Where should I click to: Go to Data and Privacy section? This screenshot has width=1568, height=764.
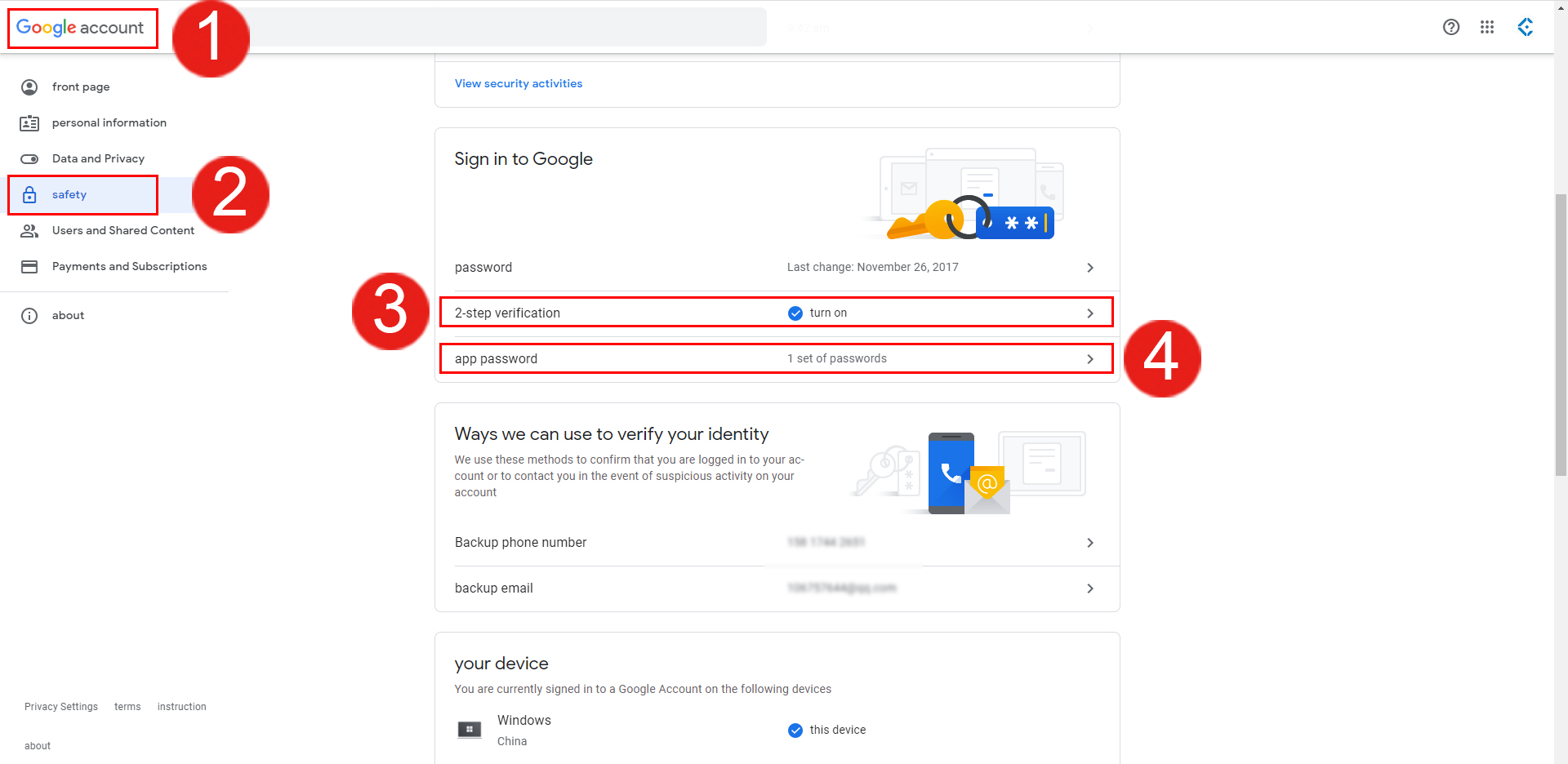(98, 159)
